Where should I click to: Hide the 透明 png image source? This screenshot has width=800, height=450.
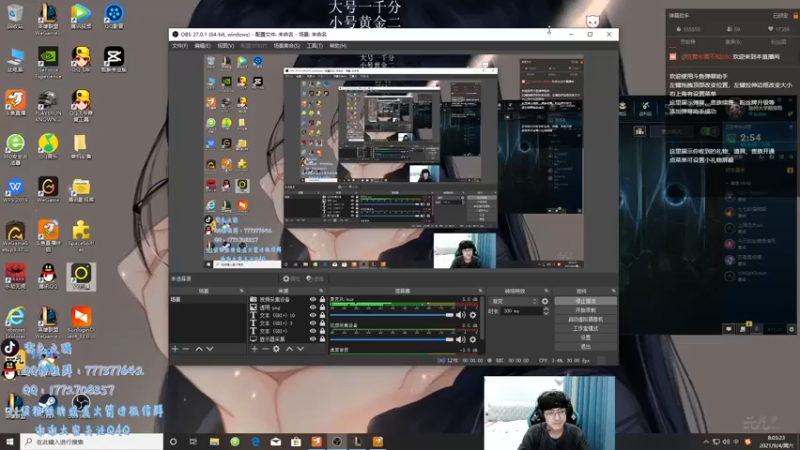[313, 307]
